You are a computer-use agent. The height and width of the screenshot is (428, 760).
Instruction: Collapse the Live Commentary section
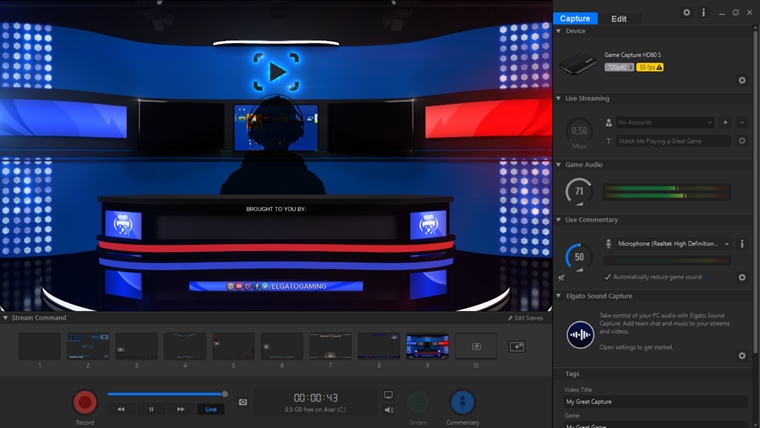click(x=558, y=220)
